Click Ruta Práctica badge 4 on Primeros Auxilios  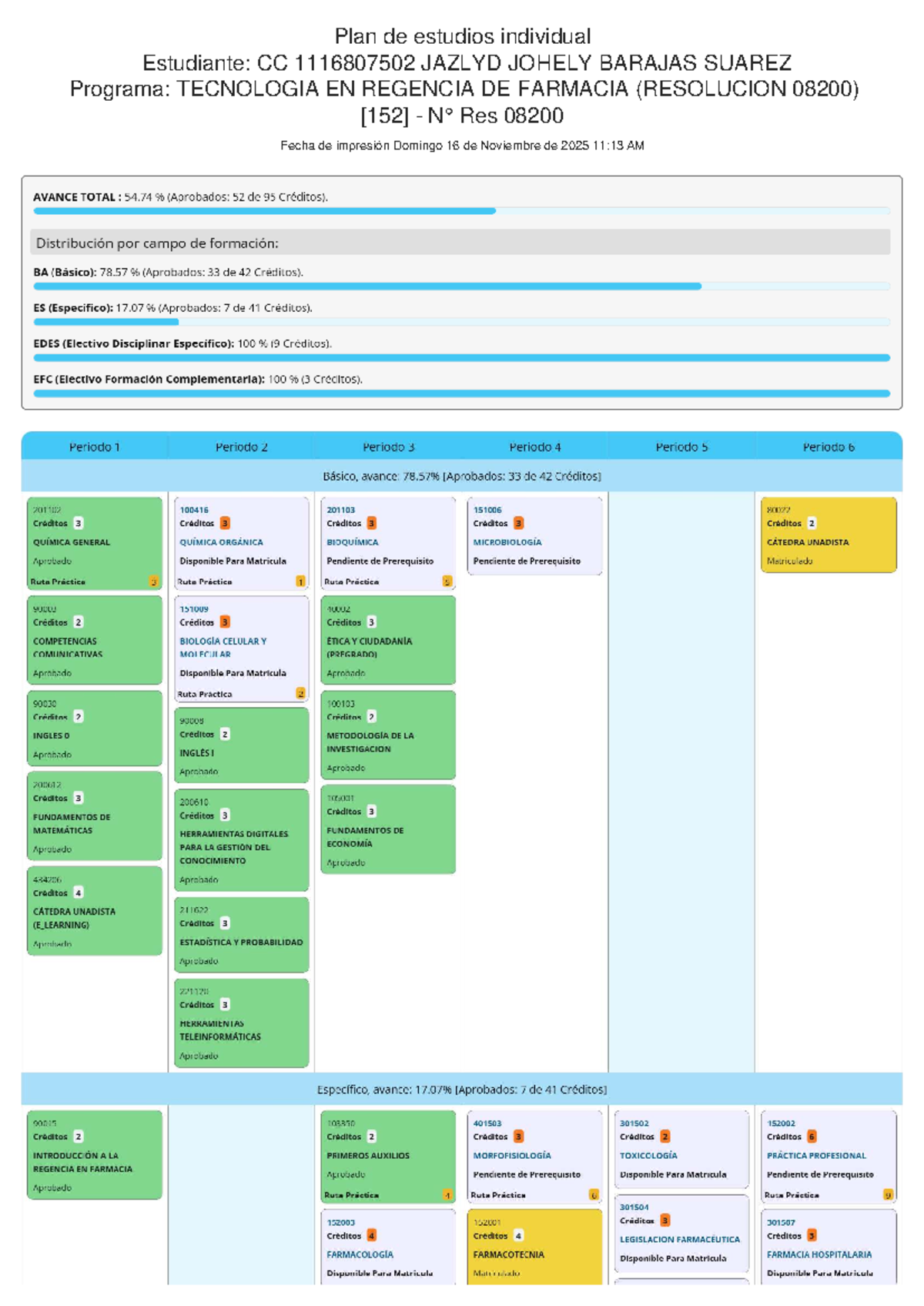pos(447,1195)
